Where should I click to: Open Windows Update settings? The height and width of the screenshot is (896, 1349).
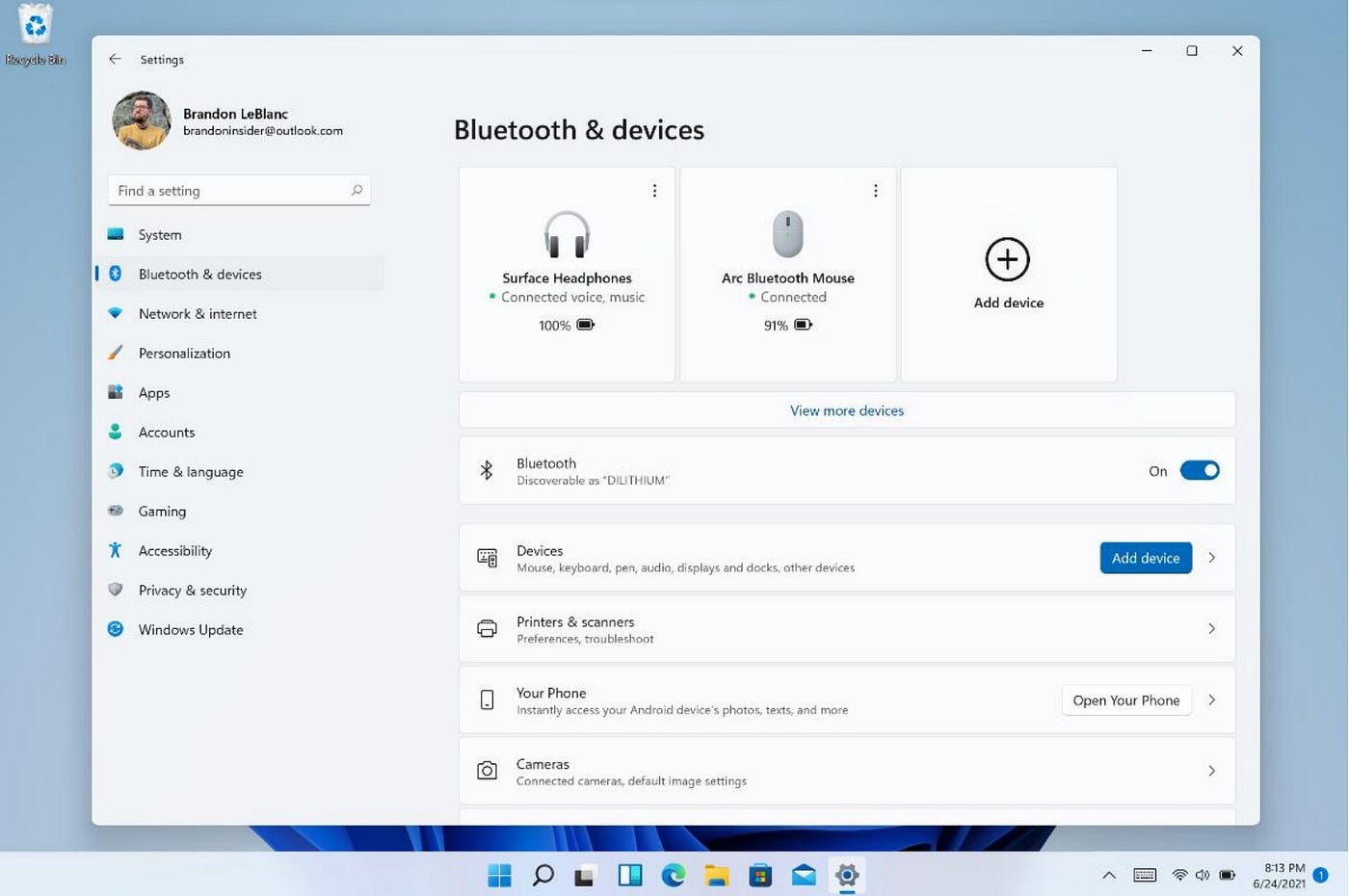pyautogui.click(x=190, y=629)
